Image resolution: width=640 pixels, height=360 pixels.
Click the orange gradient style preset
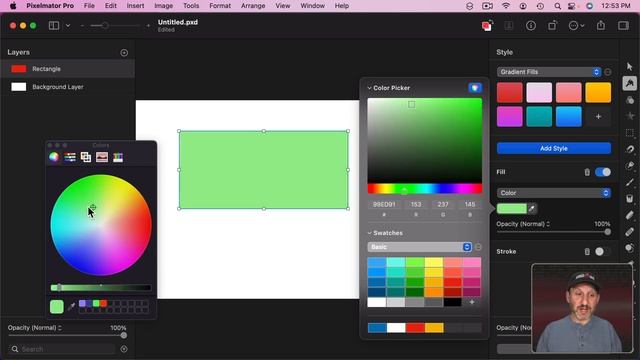(x=598, y=92)
